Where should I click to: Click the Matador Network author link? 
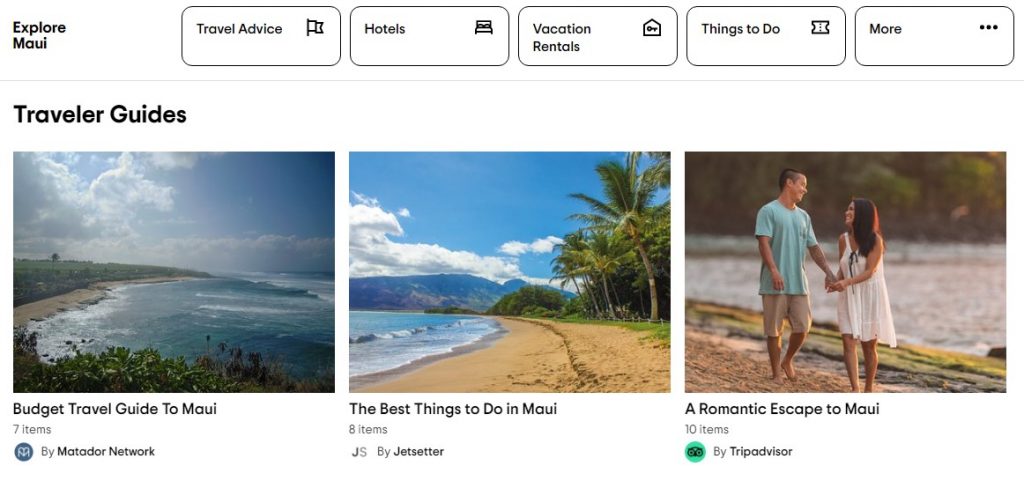click(106, 452)
